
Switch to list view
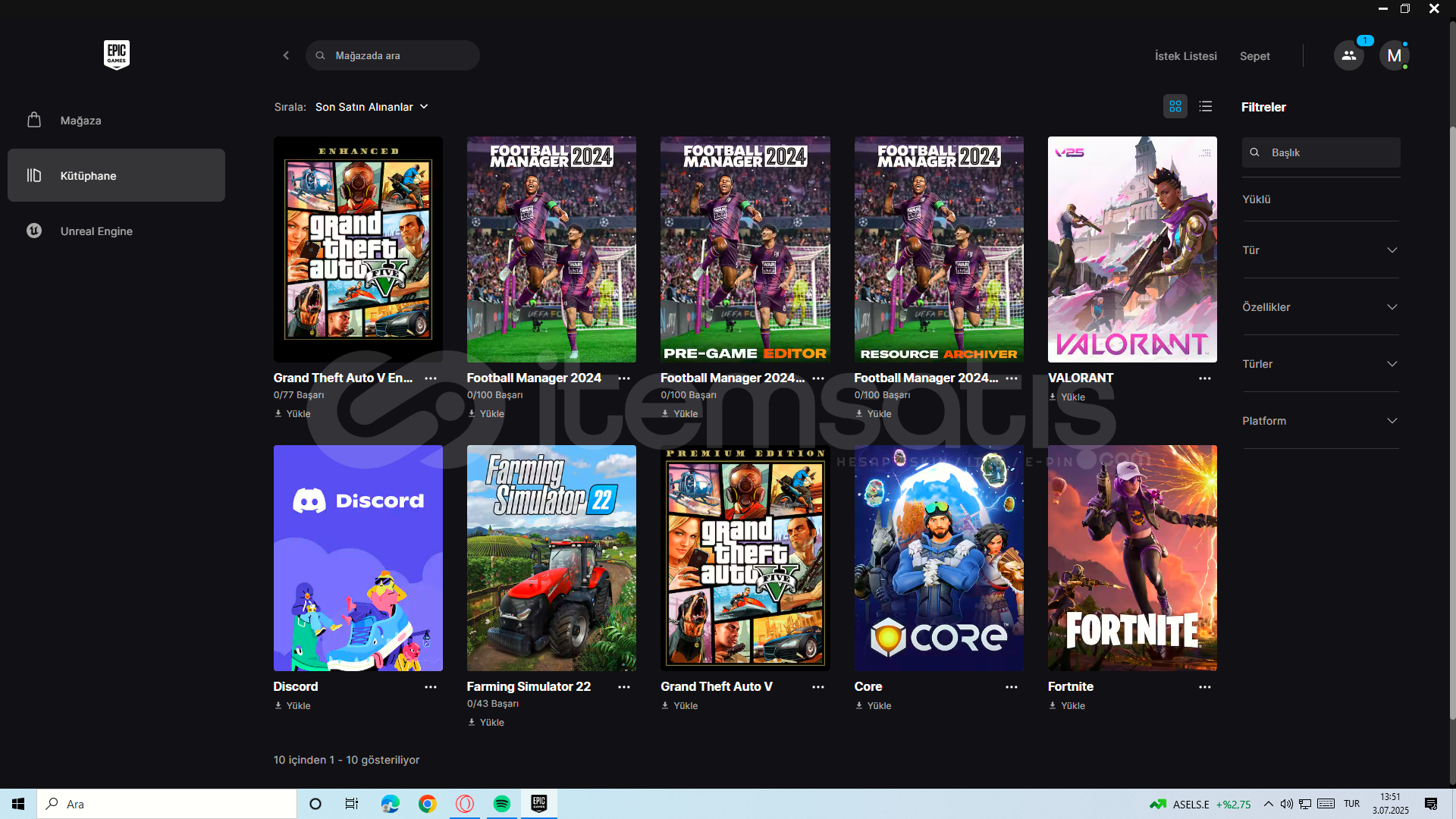(x=1206, y=106)
